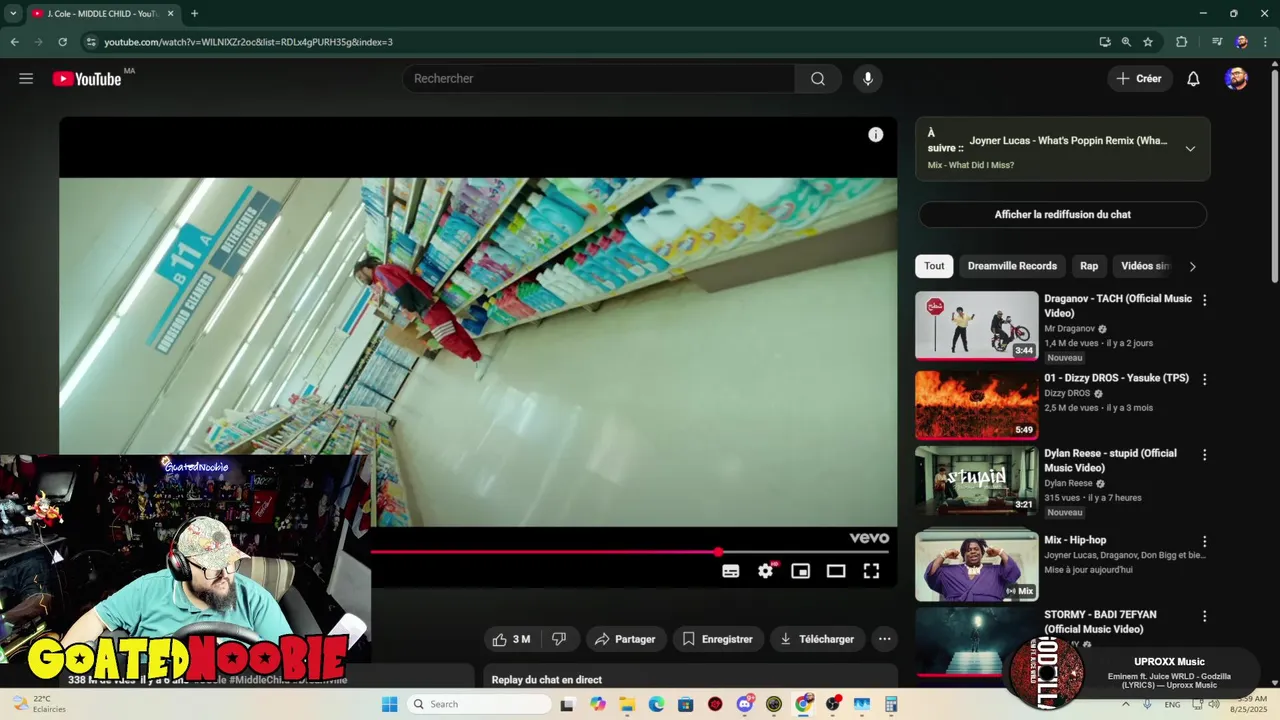
Task: Click the Windows taskbar Search box
Action: pos(479,704)
